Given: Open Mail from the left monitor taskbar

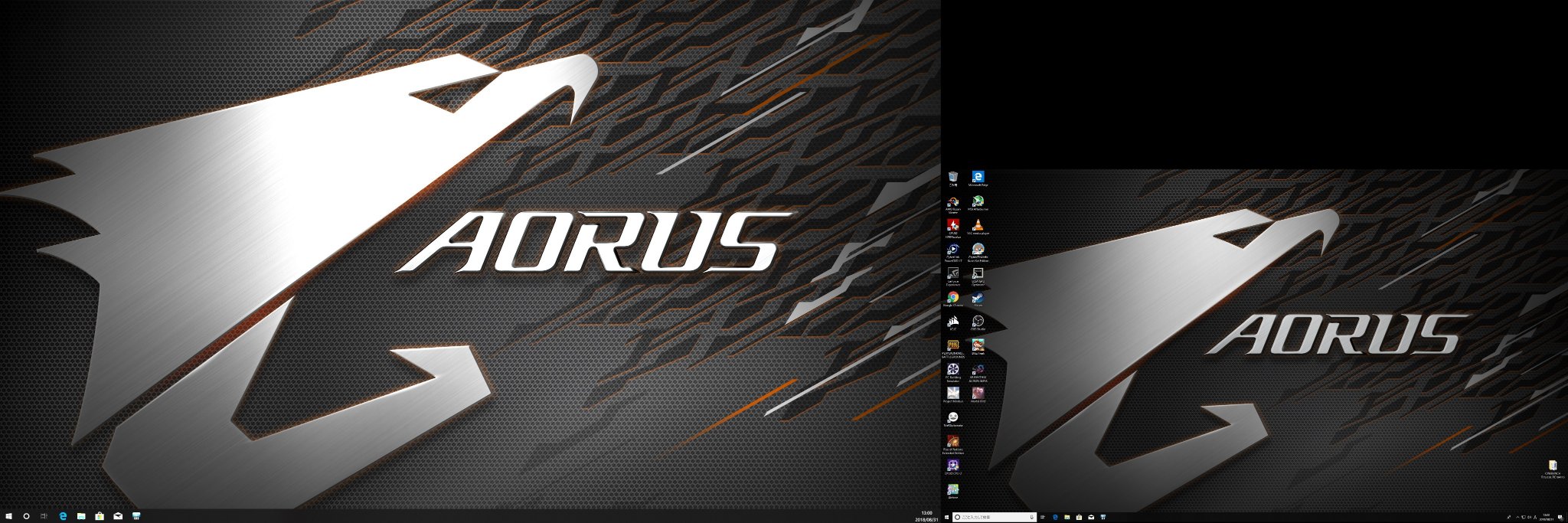Looking at the screenshot, I should [x=118, y=516].
